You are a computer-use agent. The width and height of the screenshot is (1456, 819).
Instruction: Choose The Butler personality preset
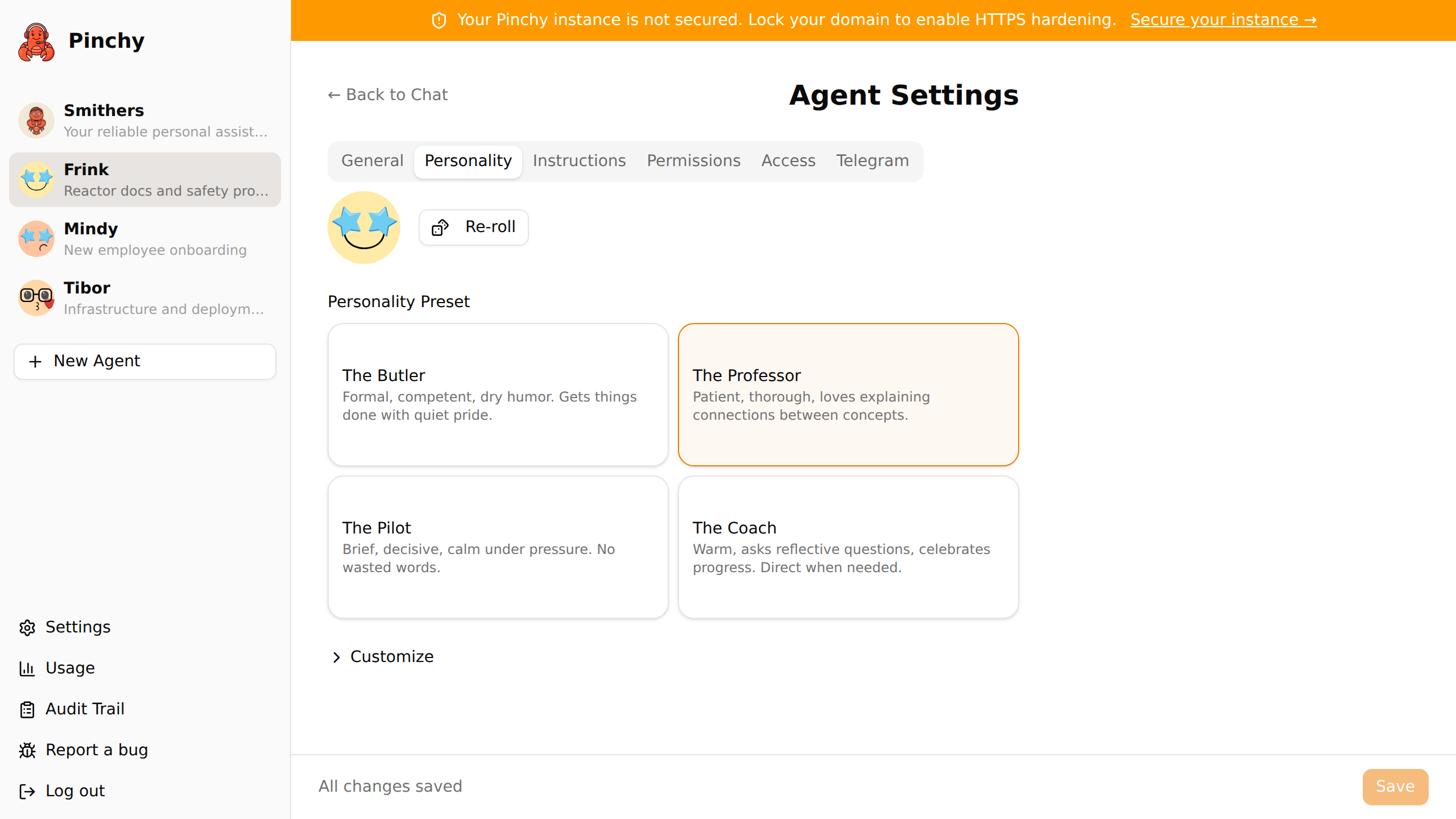click(498, 395)
